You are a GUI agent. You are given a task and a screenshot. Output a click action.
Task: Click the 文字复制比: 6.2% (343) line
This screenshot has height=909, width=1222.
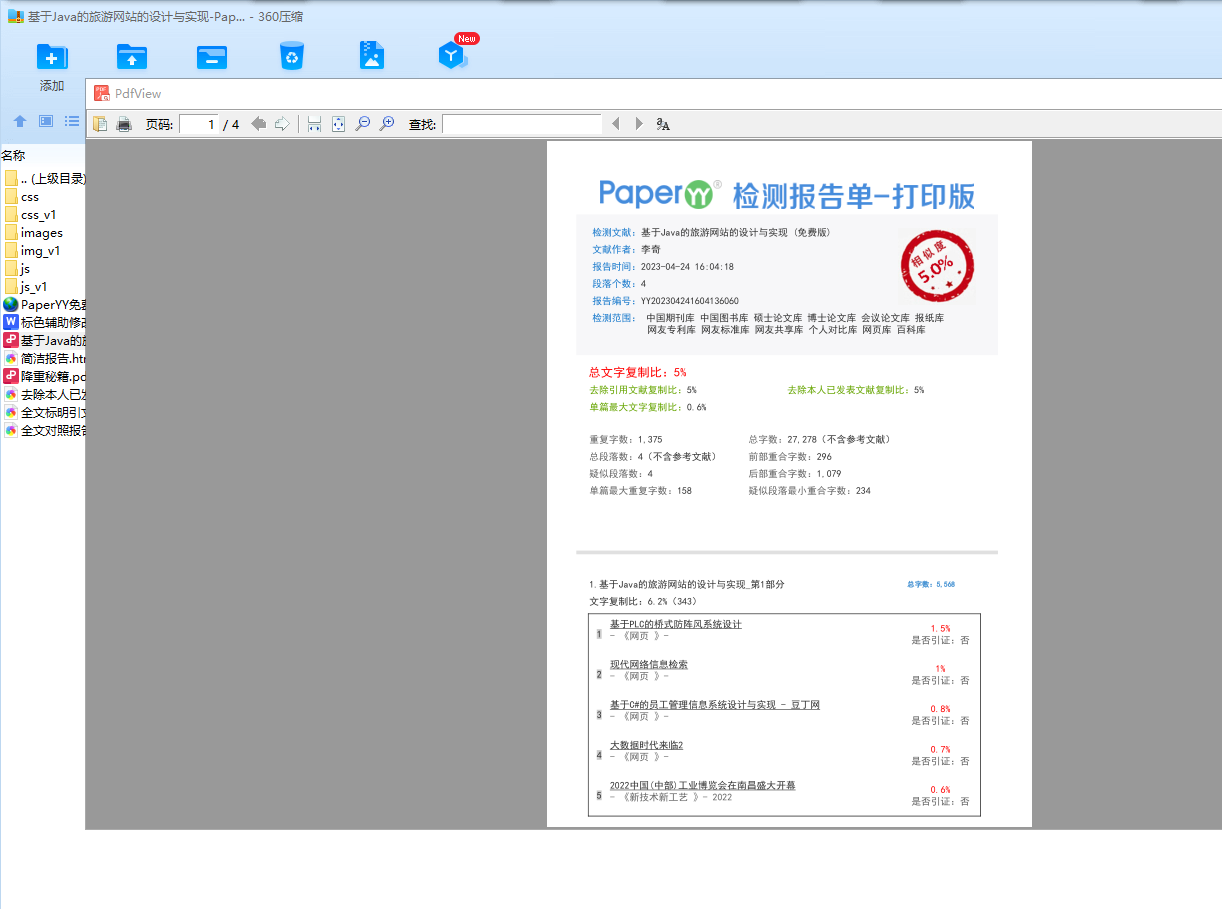(x=643, y=602)
